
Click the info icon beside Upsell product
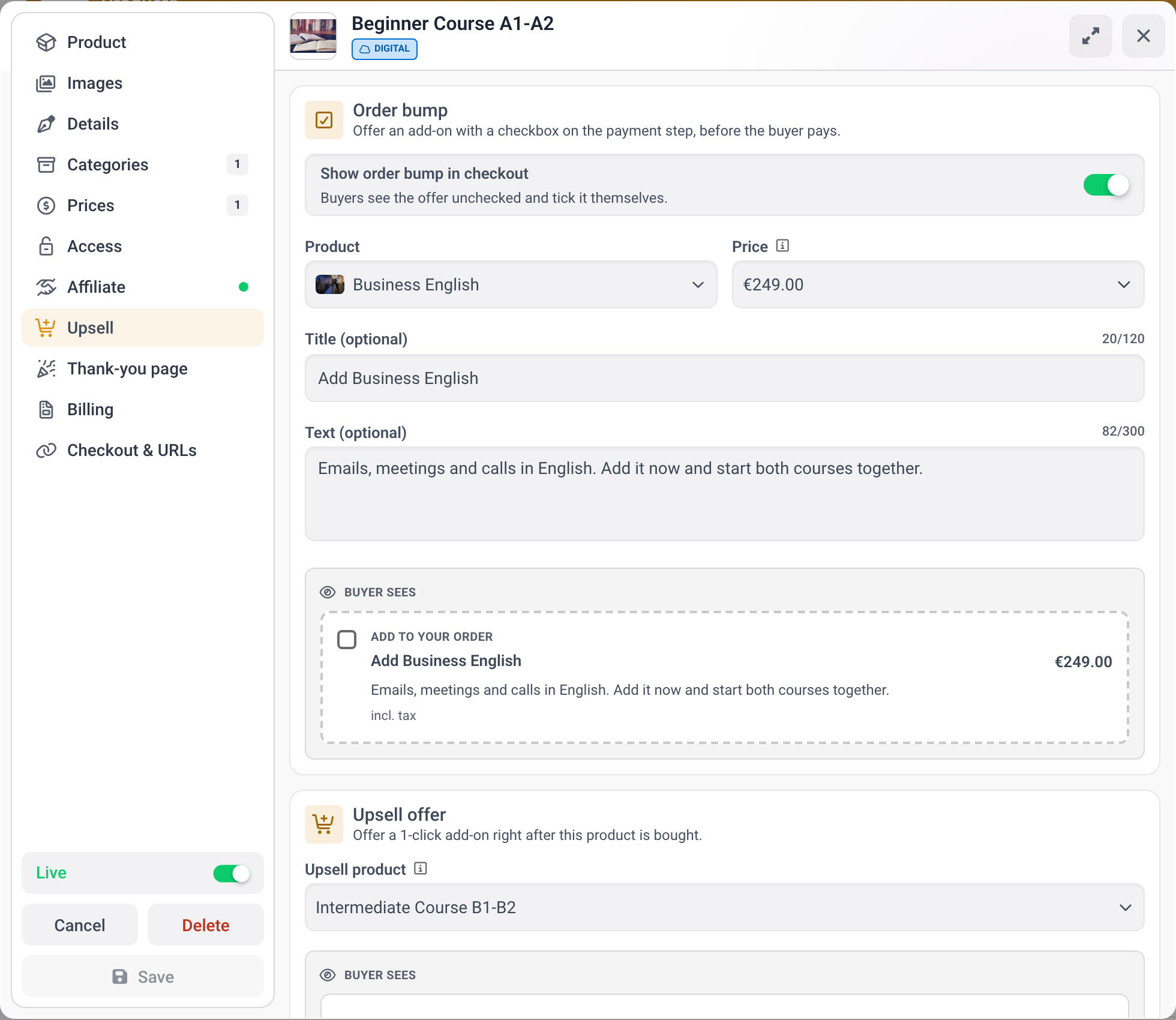coord(421,868)
